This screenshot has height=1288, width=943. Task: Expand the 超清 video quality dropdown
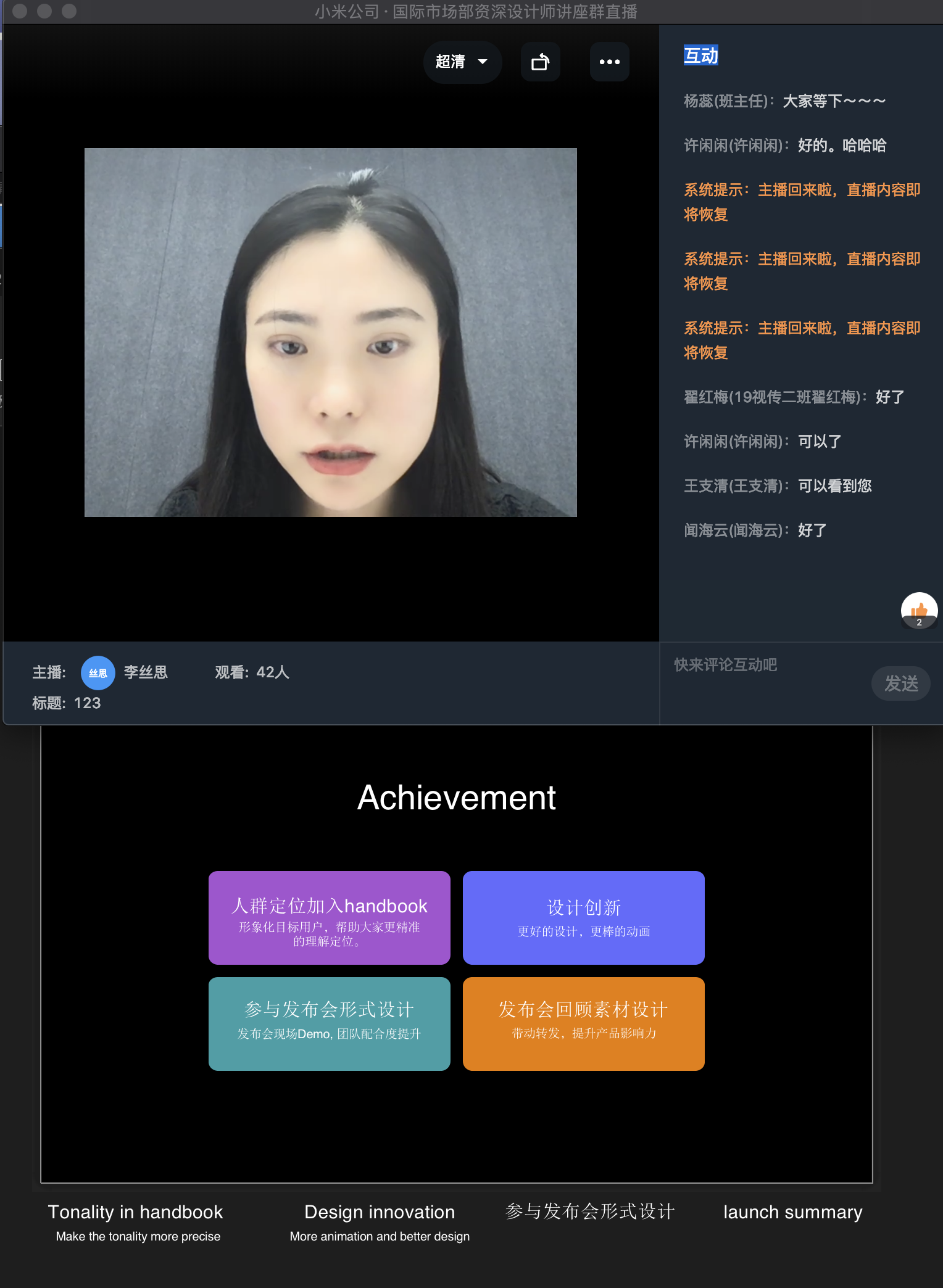pyautogui.click(x=462, y=62)
